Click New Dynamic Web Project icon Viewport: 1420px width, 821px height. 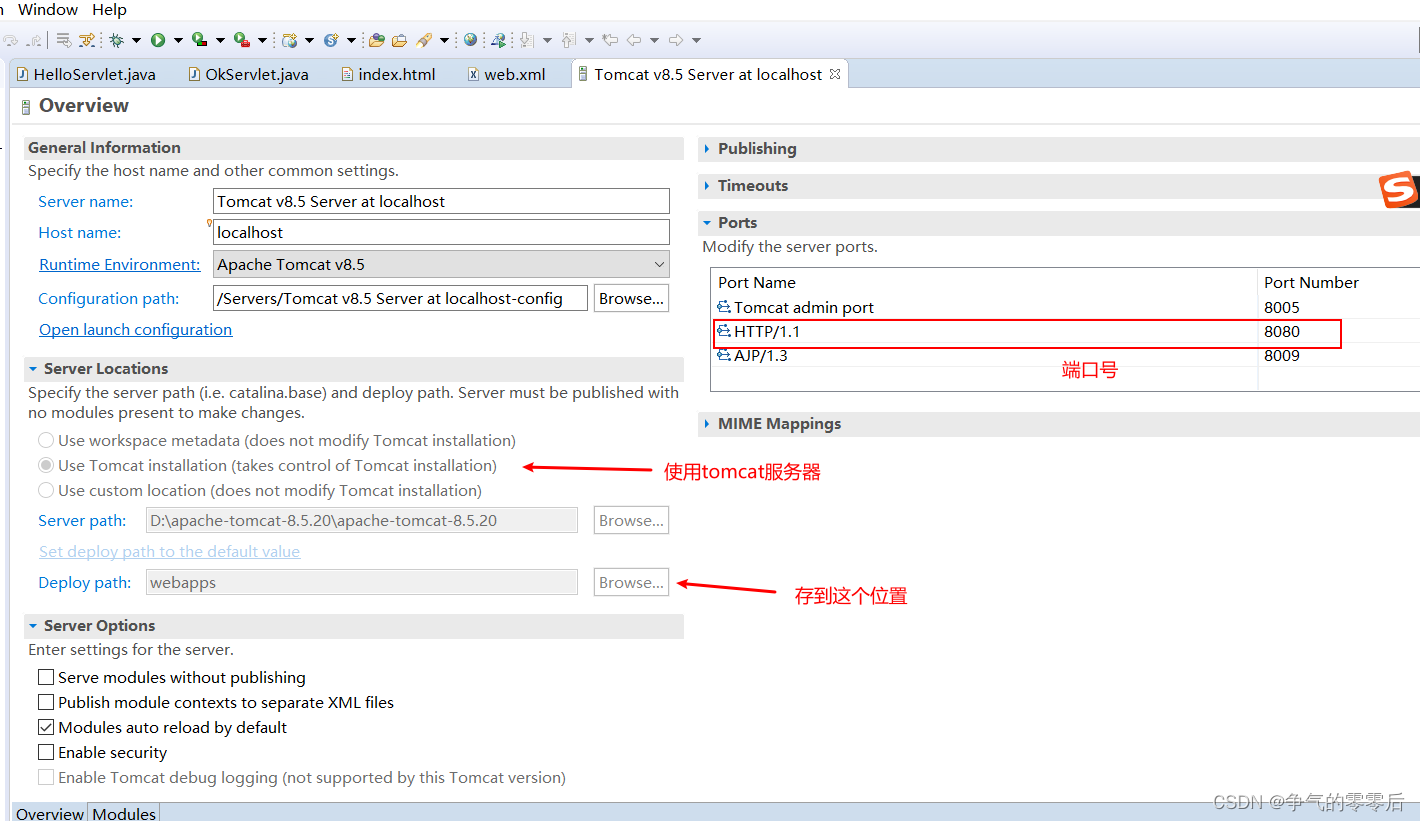(x=290, y=40)
